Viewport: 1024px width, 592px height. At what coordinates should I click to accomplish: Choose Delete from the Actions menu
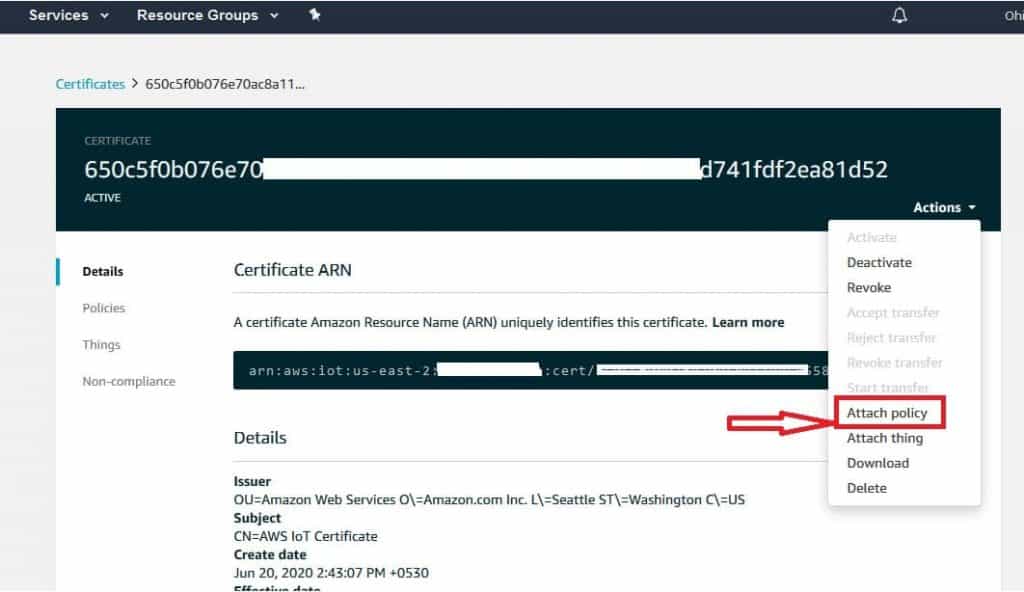pos(866,488)
